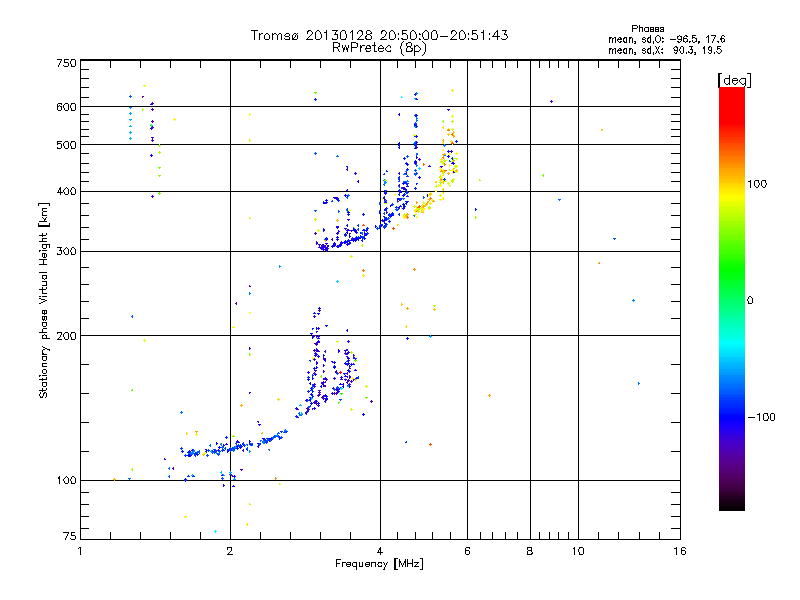The width and height of the screenshot is (800, 600).
Task: Click the 'RwPretec (8p)' subtitle text
Action: coord(379,48)
